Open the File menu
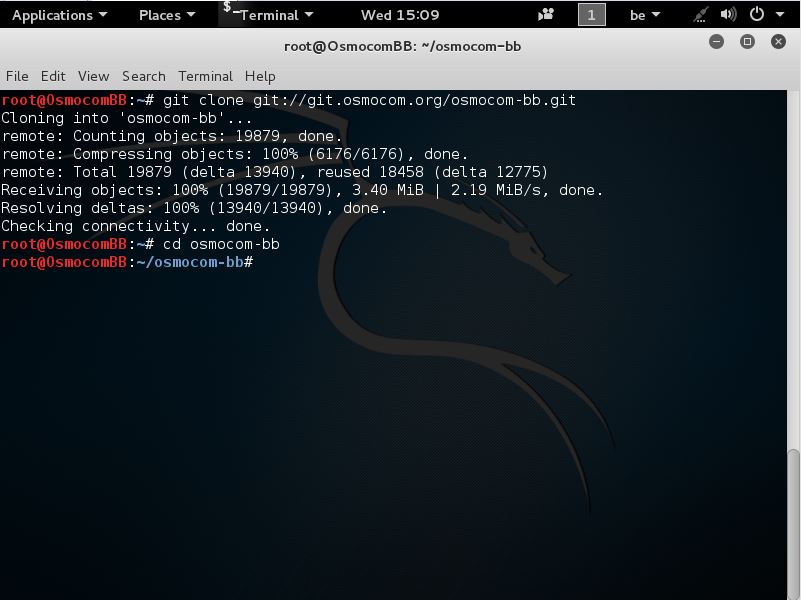The image size is (801, 600). [17, 76]
